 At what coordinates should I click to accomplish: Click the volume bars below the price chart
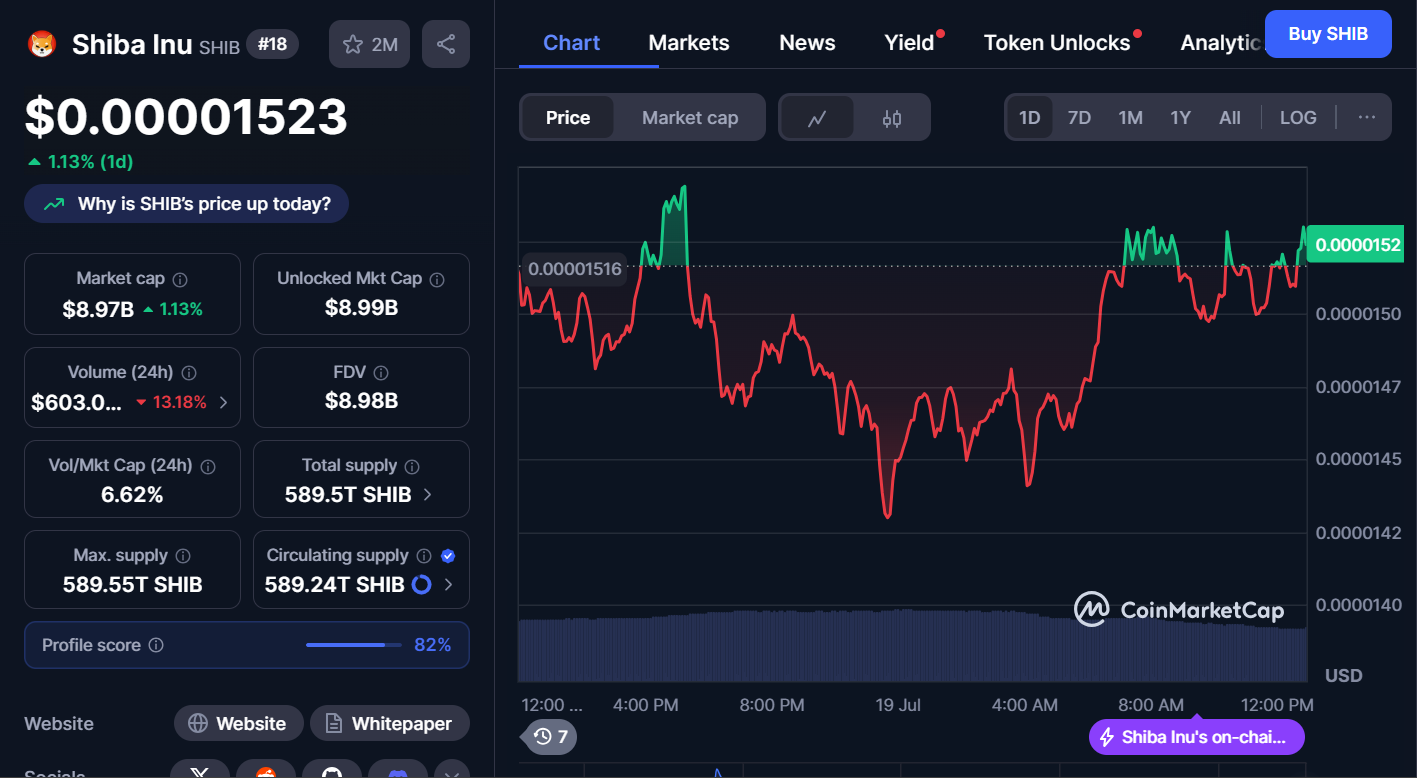[912, 646]
